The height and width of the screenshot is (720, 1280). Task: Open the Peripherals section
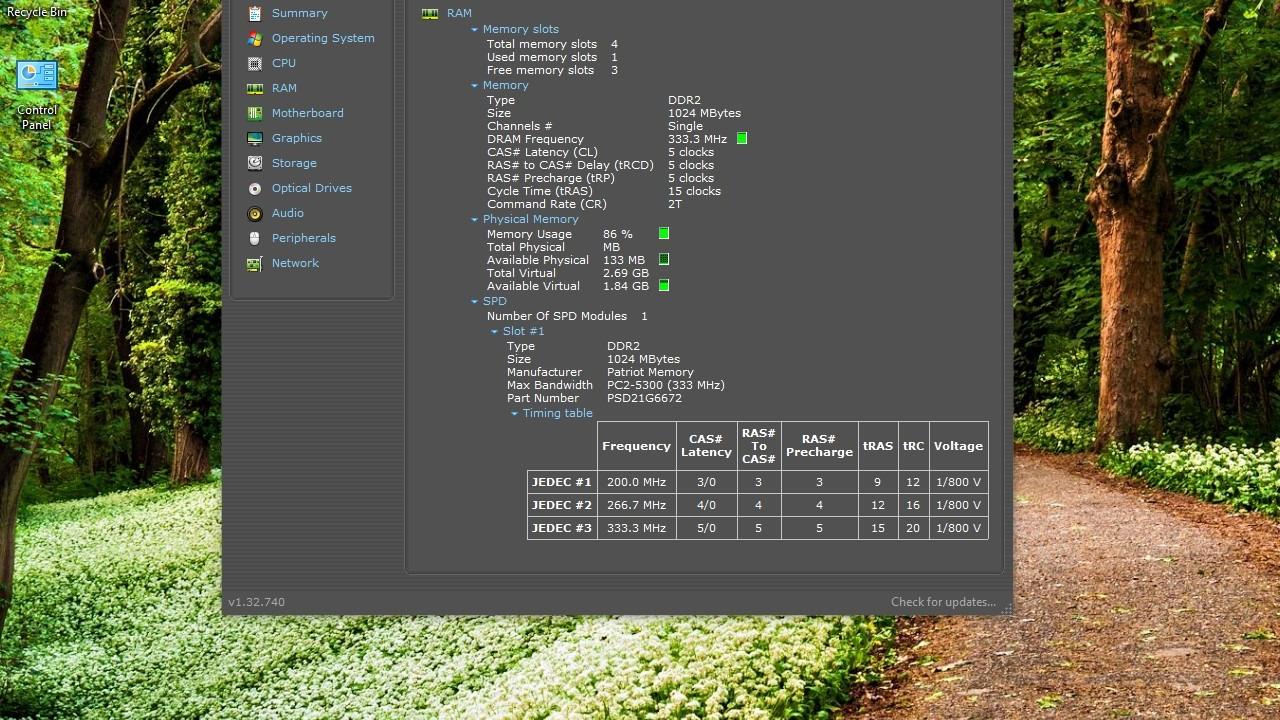tap(303, 238)
